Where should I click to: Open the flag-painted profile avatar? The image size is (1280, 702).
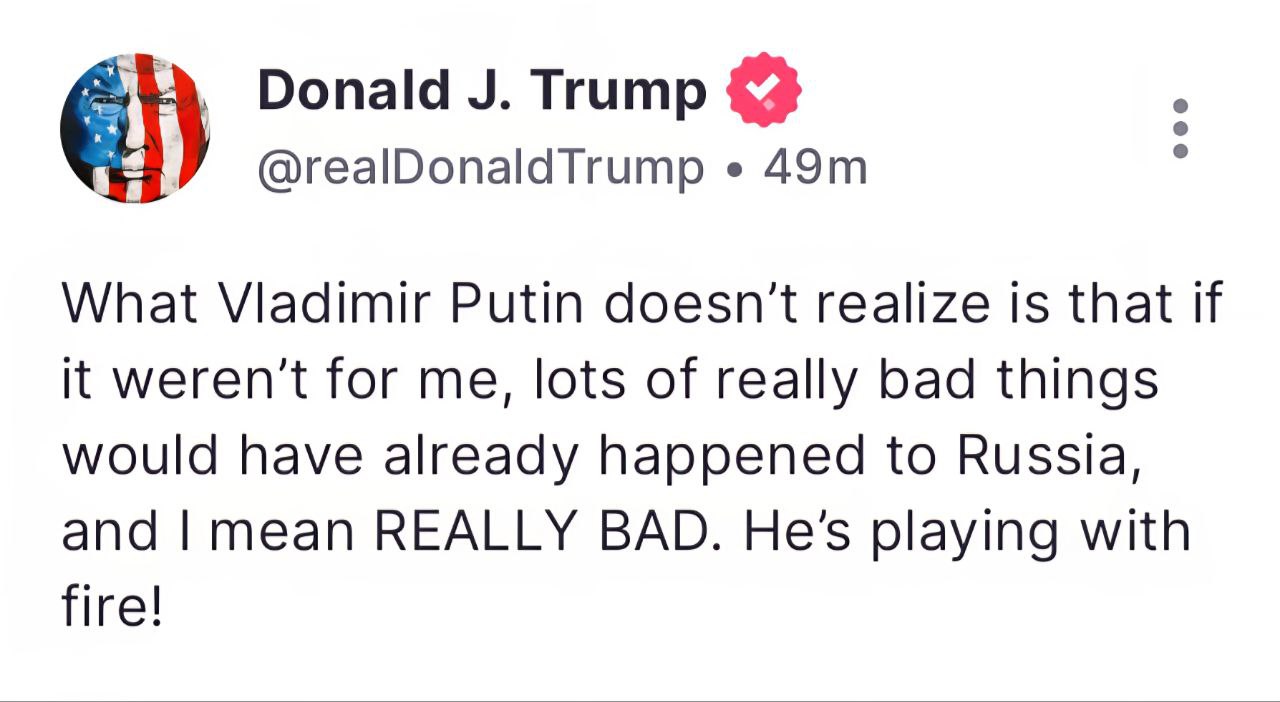pyautogui.click(x=135, y=128)
